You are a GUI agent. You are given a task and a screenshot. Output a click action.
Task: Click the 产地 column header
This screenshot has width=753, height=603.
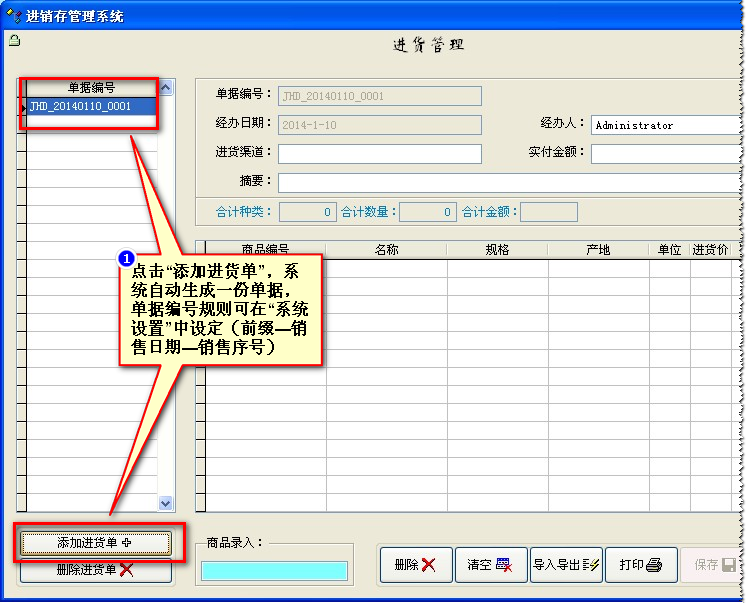tap(598, 250)
